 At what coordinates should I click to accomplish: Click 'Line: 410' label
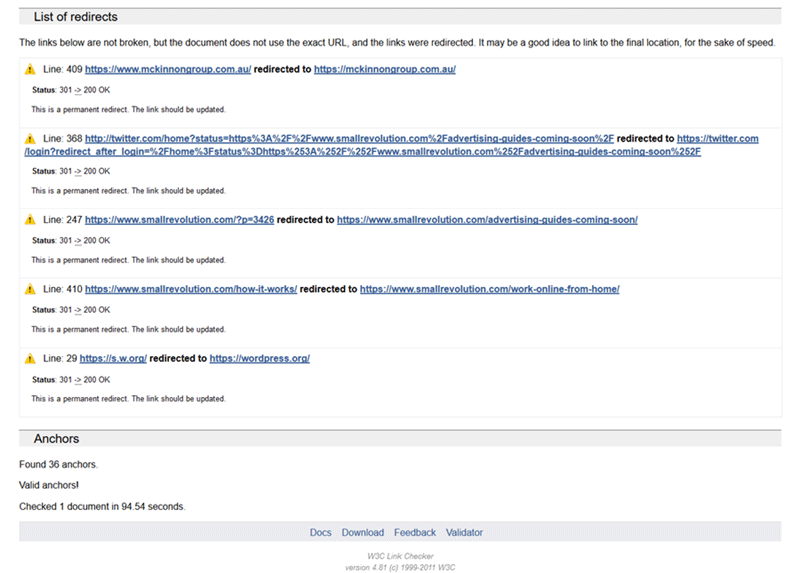[x=63, y=289]
